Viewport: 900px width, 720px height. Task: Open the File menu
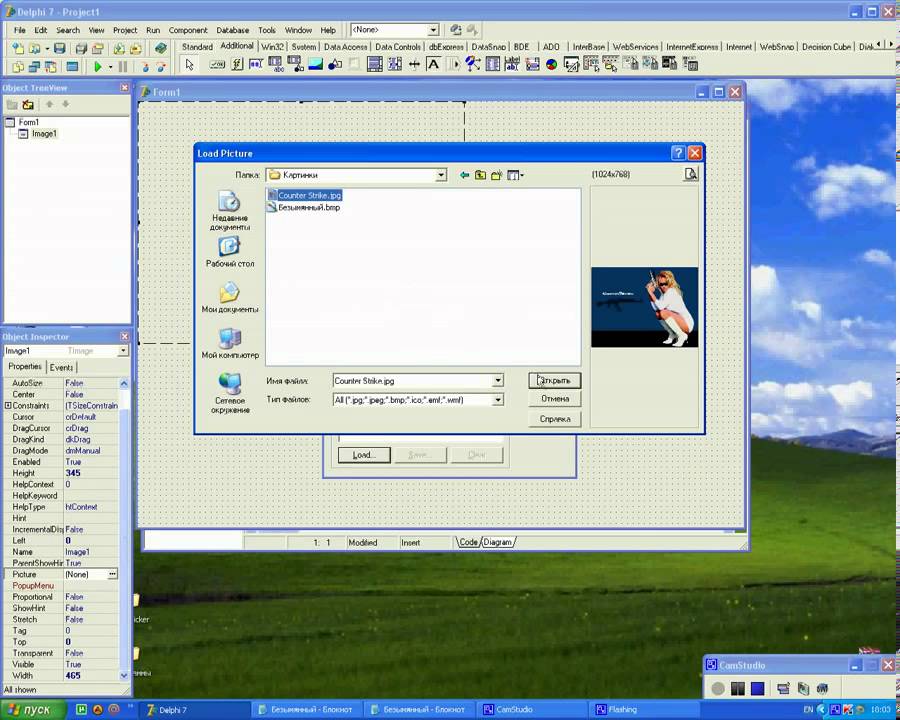click(x=20, y=30)
